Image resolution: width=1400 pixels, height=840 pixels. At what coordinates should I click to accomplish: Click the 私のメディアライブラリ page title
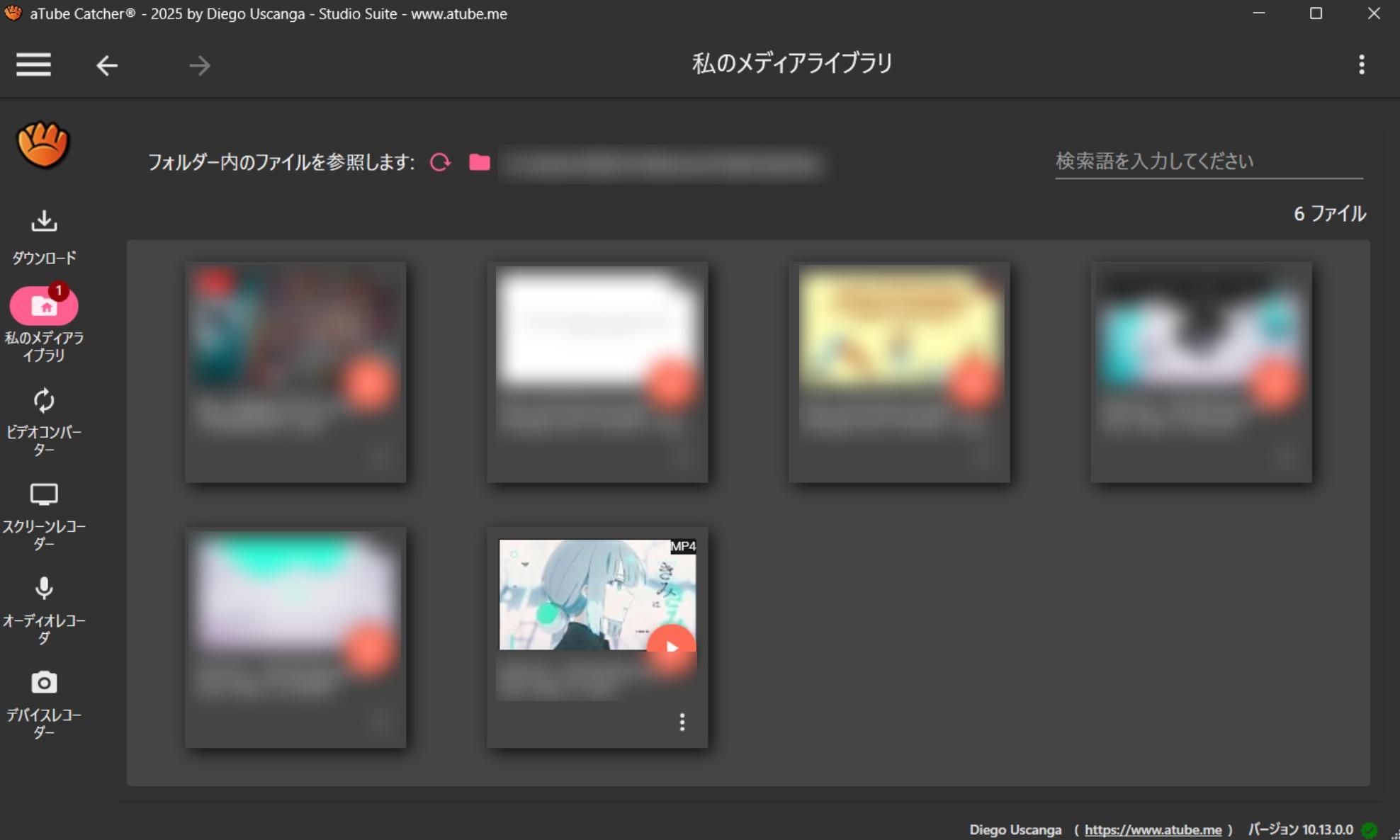(792, 64)
